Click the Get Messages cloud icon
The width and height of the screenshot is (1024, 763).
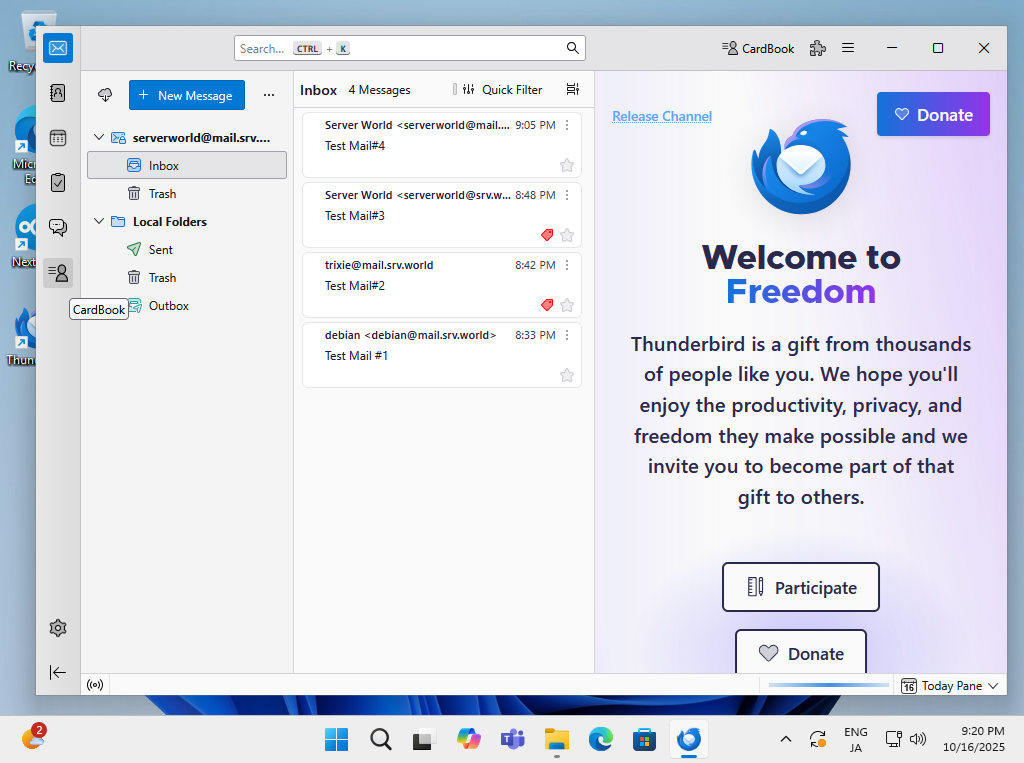click(x=105, y=95)
